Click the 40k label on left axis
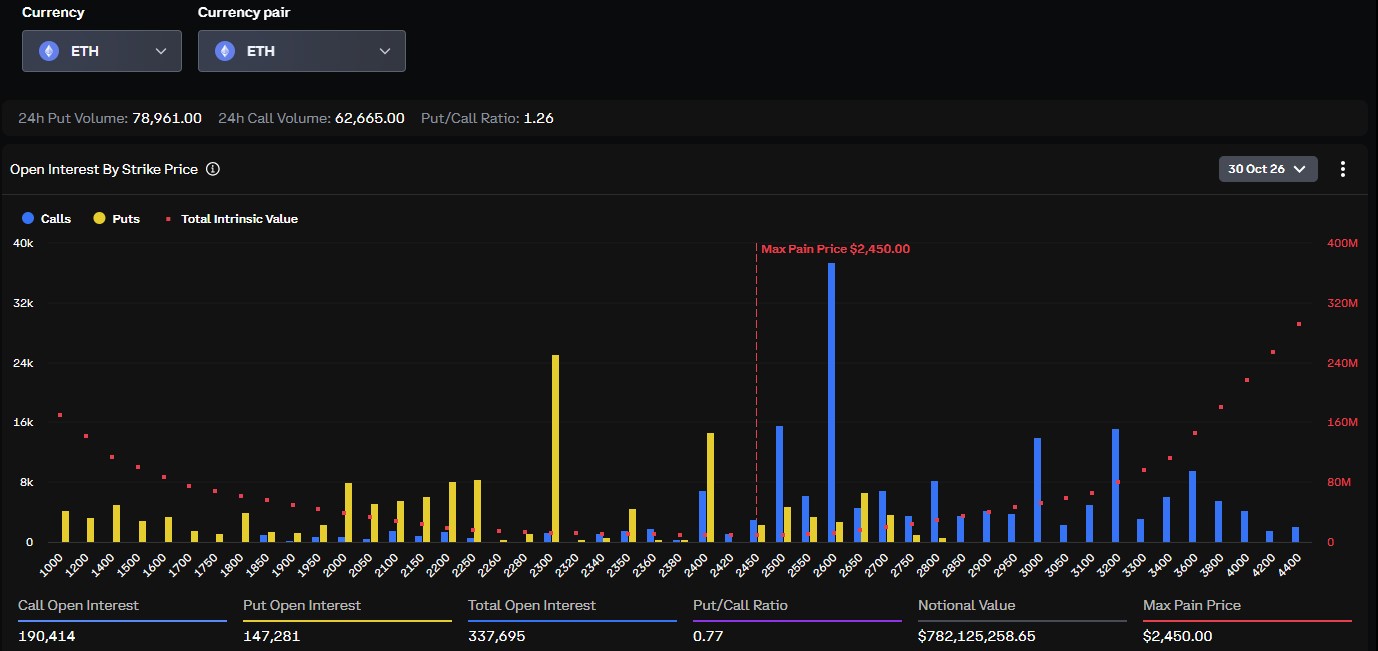The height and width of the screenshot is (651, 1378). (22, 243)
